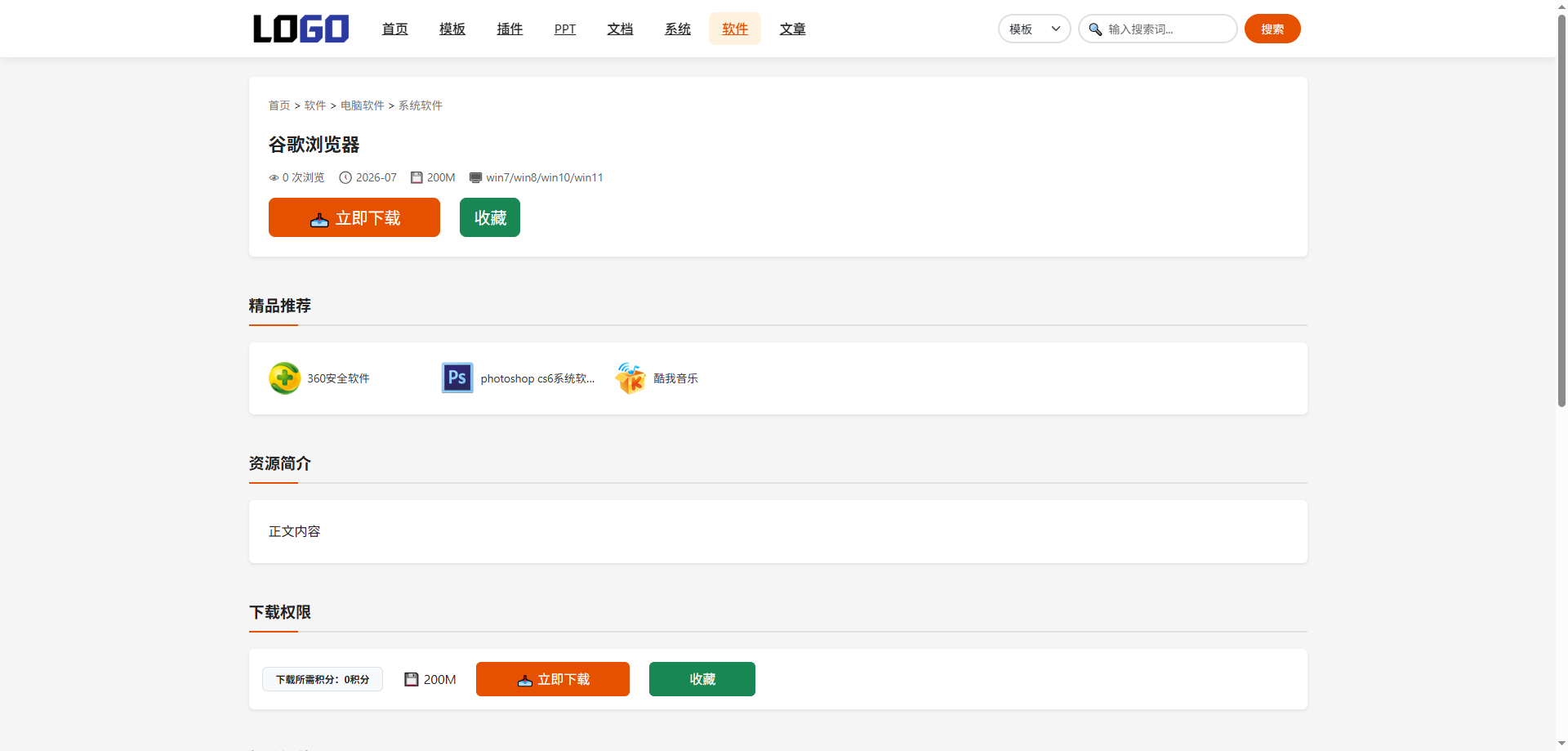
Task: Click the scrollbar down arrow
Action: click(1561, 744)
